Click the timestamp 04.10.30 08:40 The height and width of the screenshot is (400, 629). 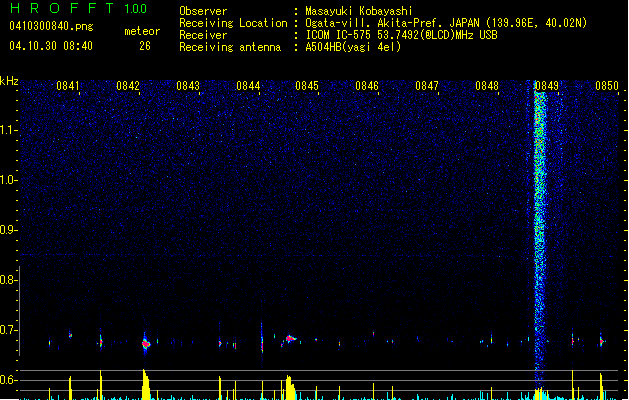point(51,46)
